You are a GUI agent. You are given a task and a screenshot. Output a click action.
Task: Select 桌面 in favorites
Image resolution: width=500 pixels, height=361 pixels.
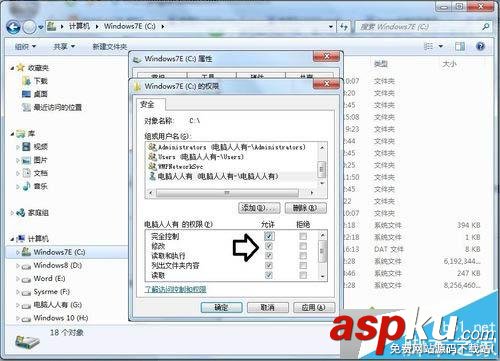pos(35,94)
